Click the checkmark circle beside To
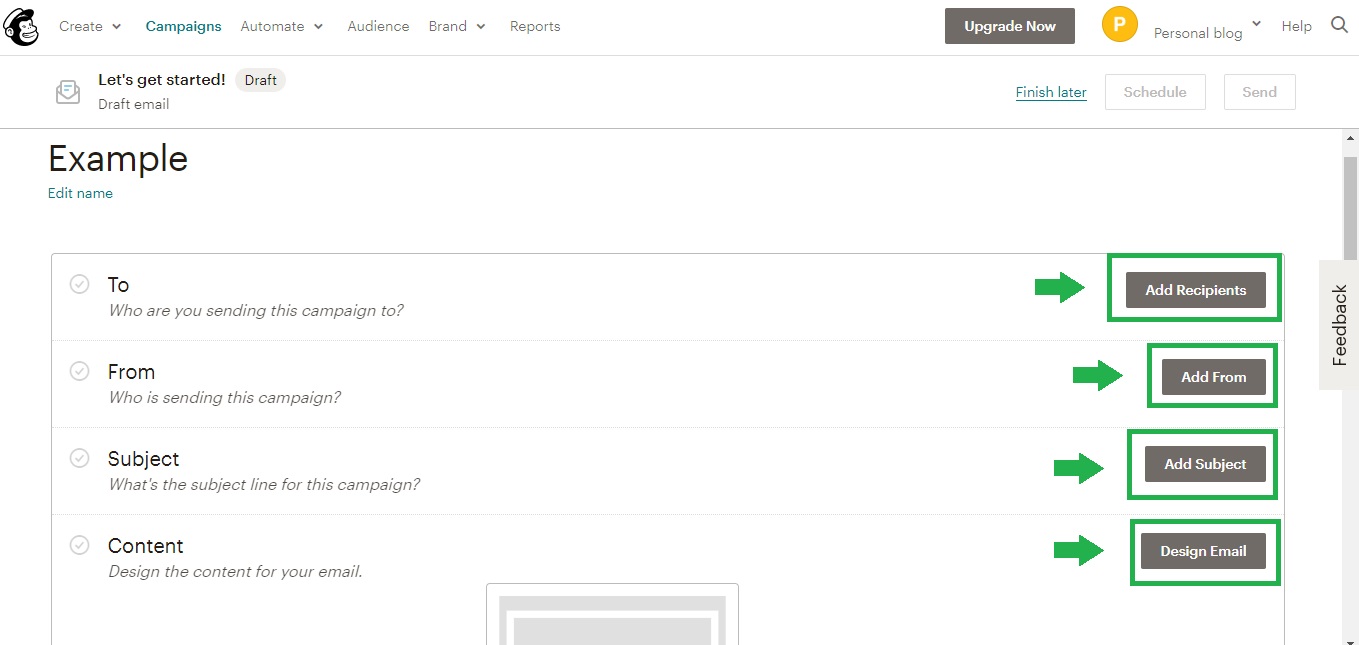 (79, 284)
